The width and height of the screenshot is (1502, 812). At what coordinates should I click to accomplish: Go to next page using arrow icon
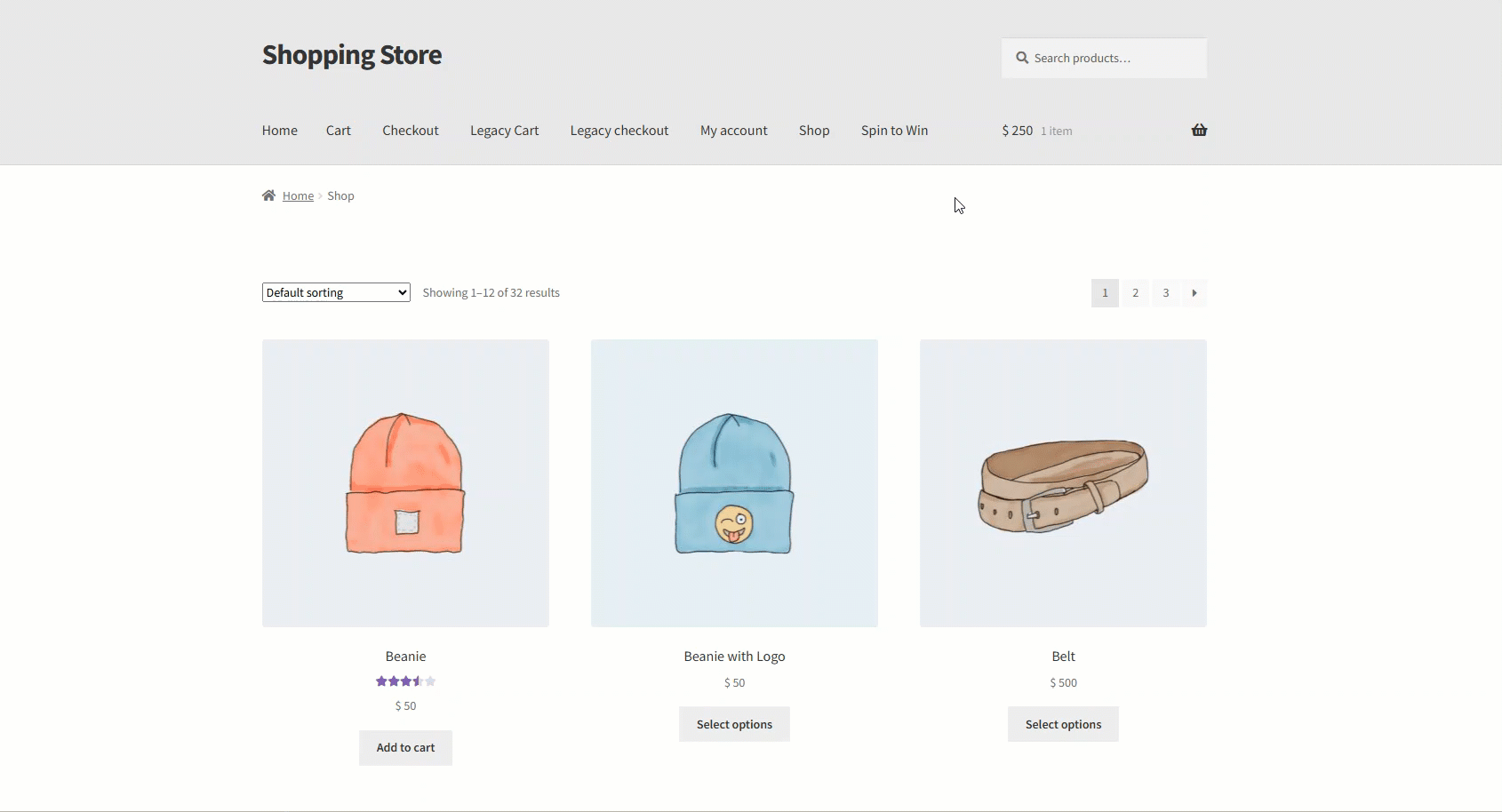click(1194, 293)
